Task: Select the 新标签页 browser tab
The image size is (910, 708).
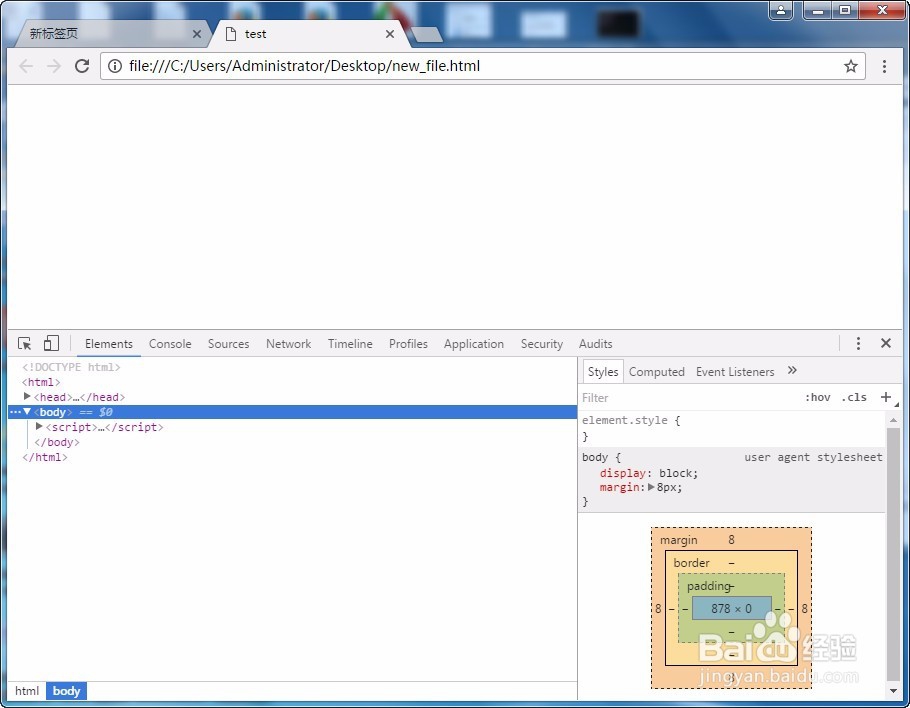Action: click(x=111, y=34)
